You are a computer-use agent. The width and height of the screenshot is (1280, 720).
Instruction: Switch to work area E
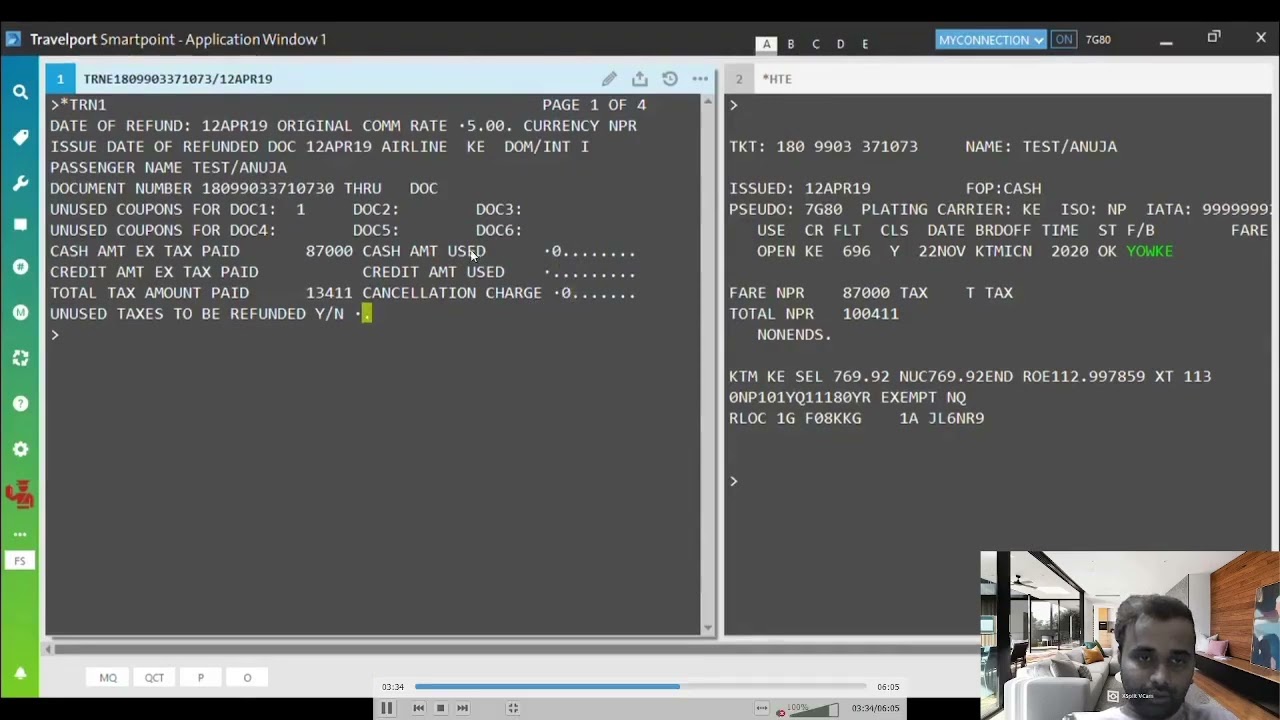click(x=865, y=44)
